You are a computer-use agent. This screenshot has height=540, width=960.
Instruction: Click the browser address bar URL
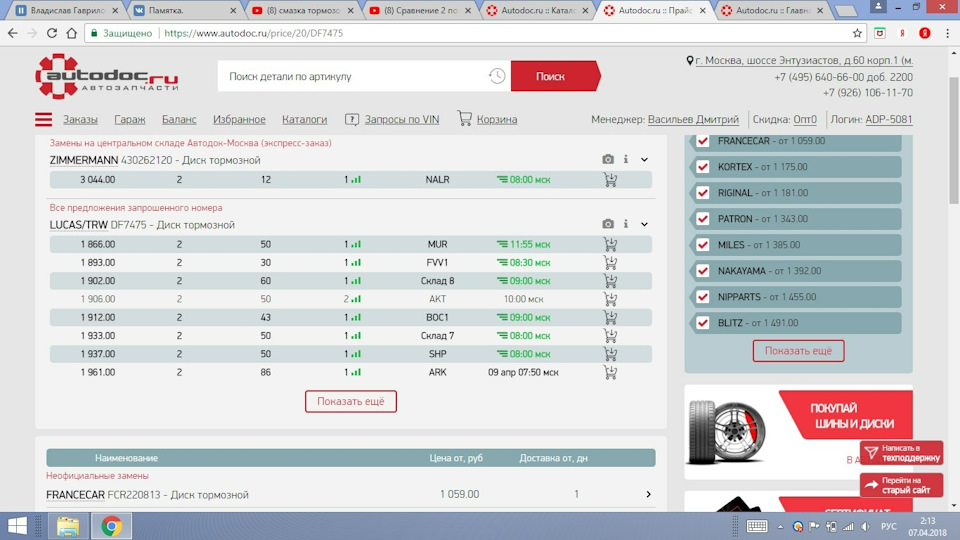253,33
